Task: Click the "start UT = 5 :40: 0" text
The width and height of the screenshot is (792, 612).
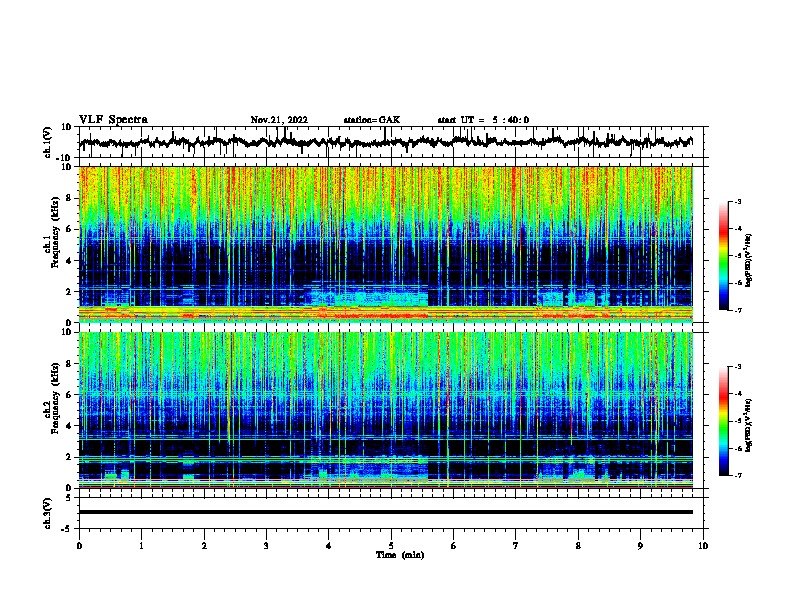Action: tap(483, 120)
